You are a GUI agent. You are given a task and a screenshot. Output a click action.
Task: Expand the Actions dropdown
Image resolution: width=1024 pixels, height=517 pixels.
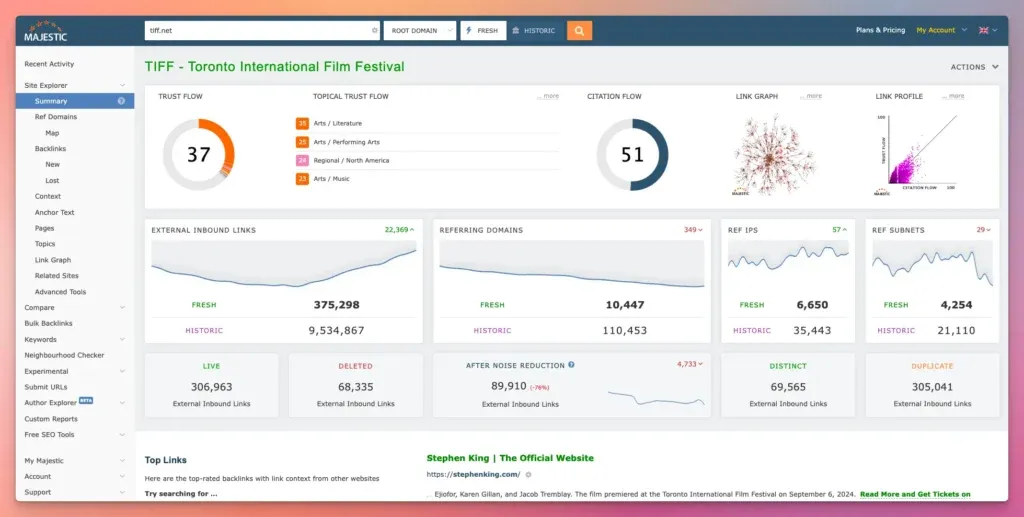coord(974,67)
